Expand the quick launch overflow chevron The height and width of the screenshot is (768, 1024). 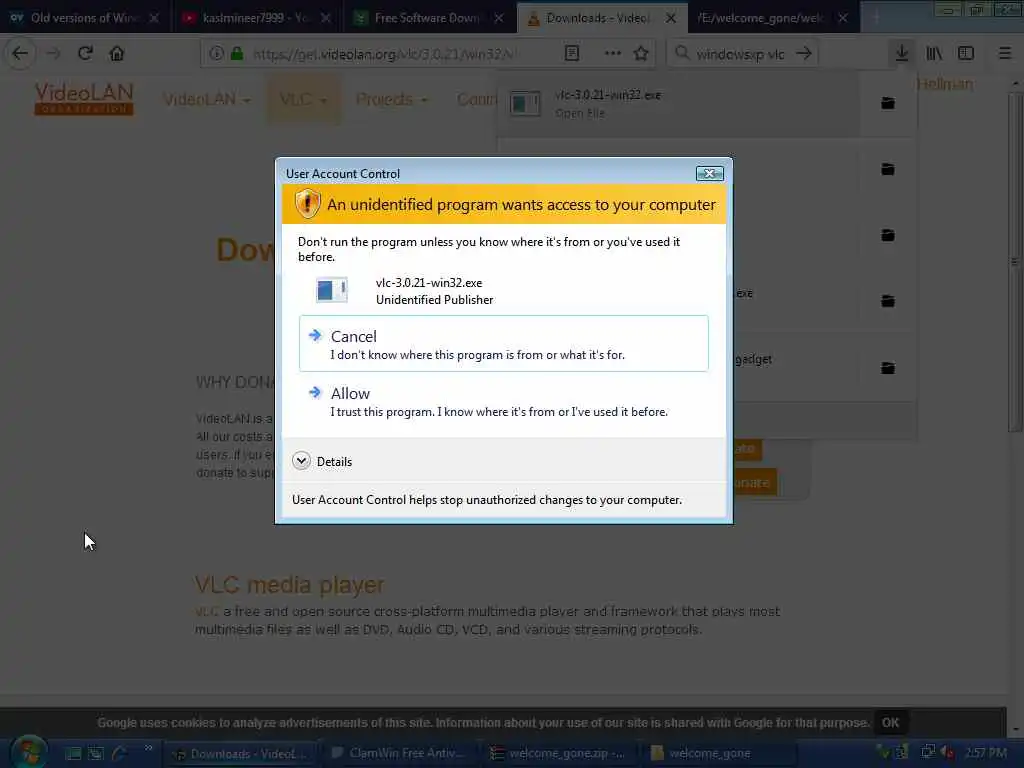(x=148, y=748)
